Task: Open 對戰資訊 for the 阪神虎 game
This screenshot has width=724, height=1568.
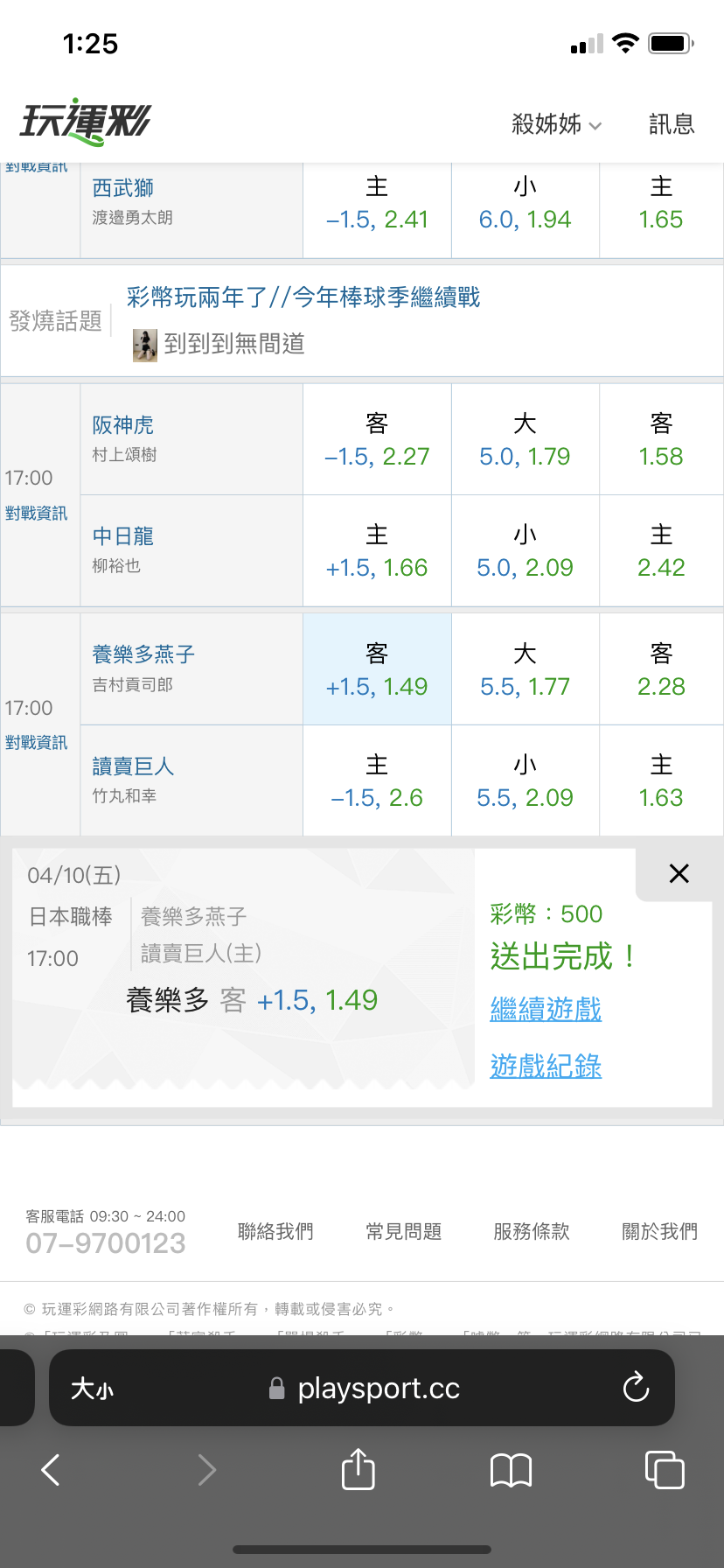Action: click(36, 514)
